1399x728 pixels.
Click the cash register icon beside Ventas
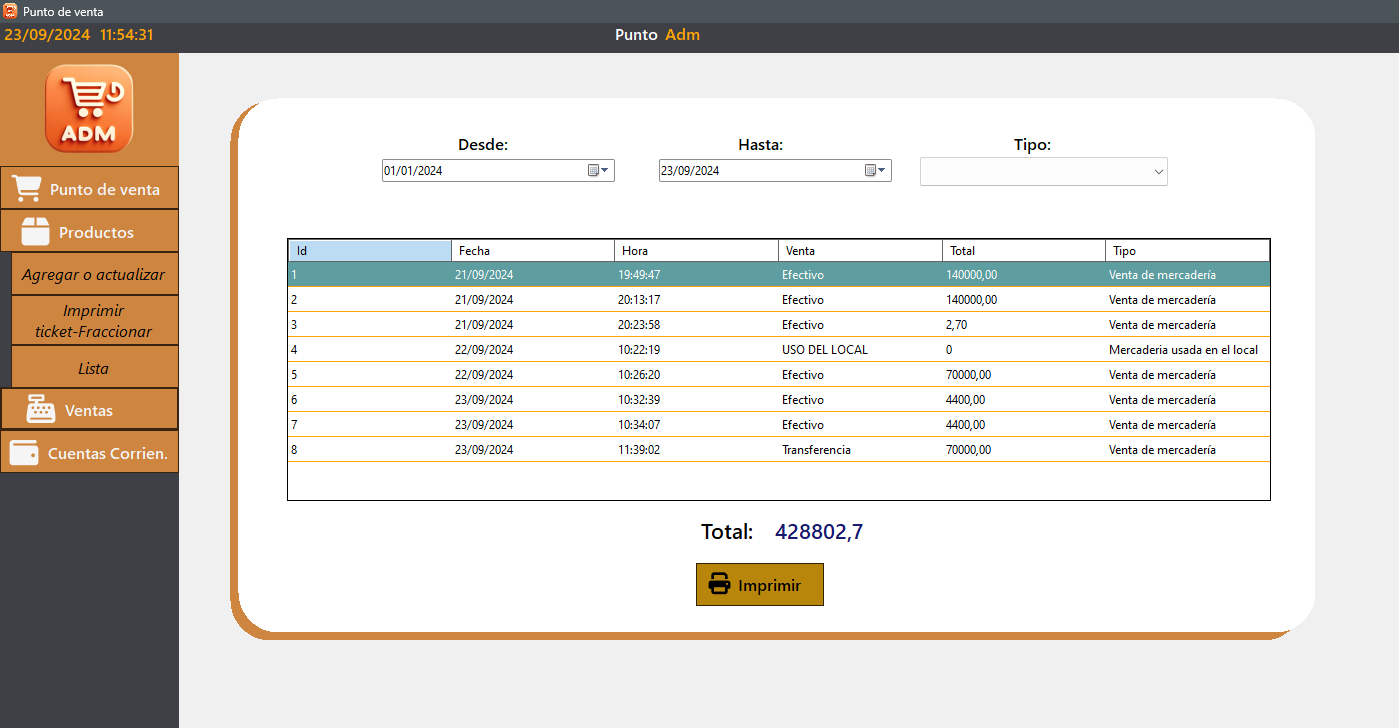pyautogui.click(x=41, y=410)
